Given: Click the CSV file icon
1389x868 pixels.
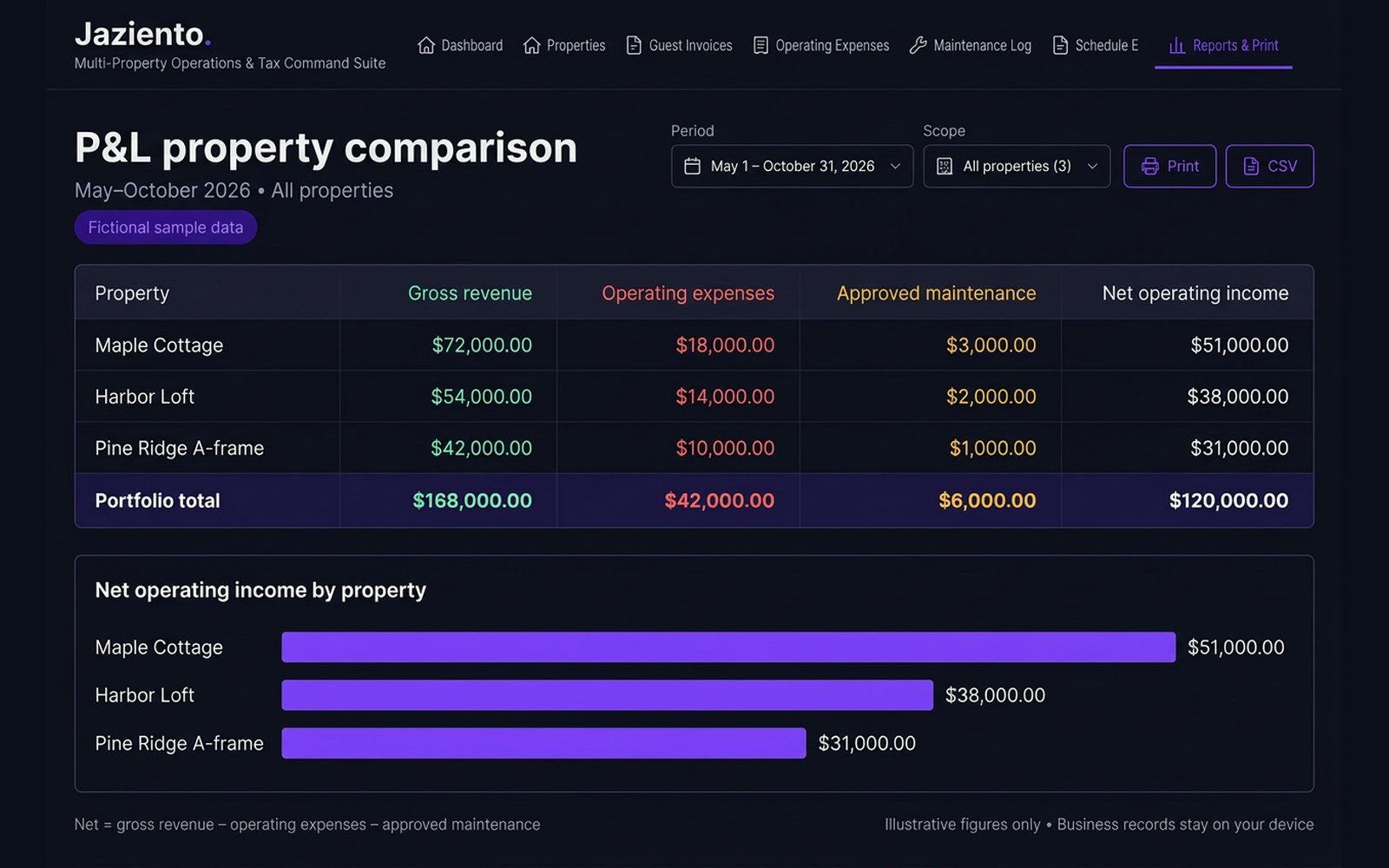Looking at the screenshot, I should tap(1251, 166).
